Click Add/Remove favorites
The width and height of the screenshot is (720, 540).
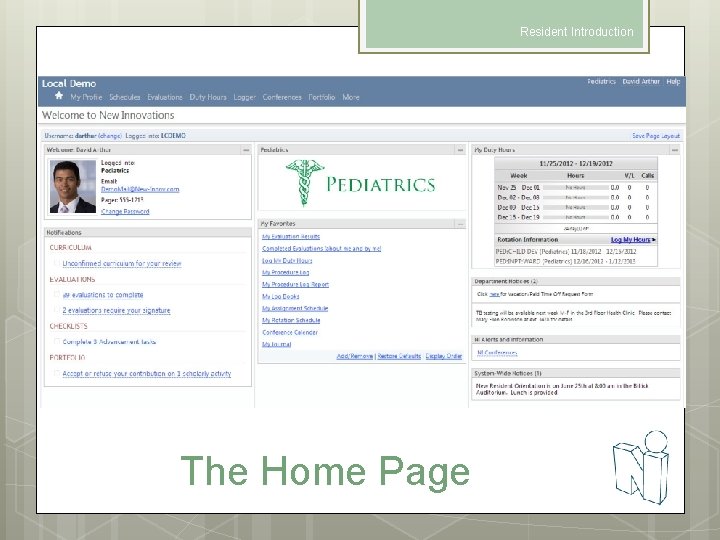[x=354, y=356]
